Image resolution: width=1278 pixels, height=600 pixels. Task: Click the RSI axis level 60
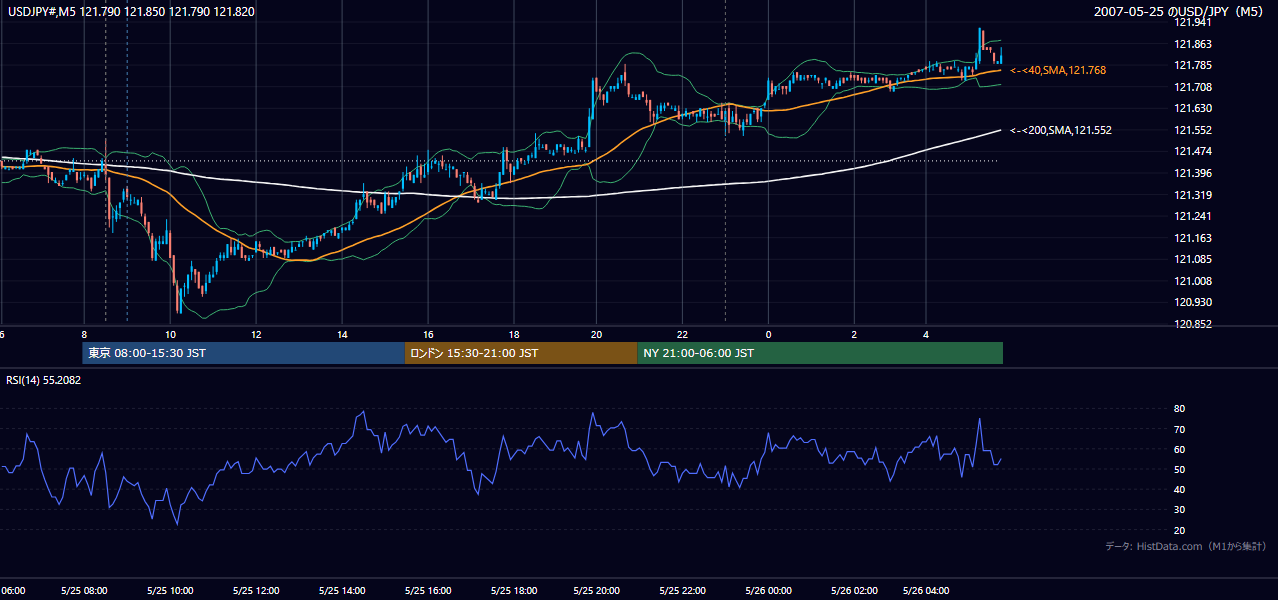point(1179,449)
